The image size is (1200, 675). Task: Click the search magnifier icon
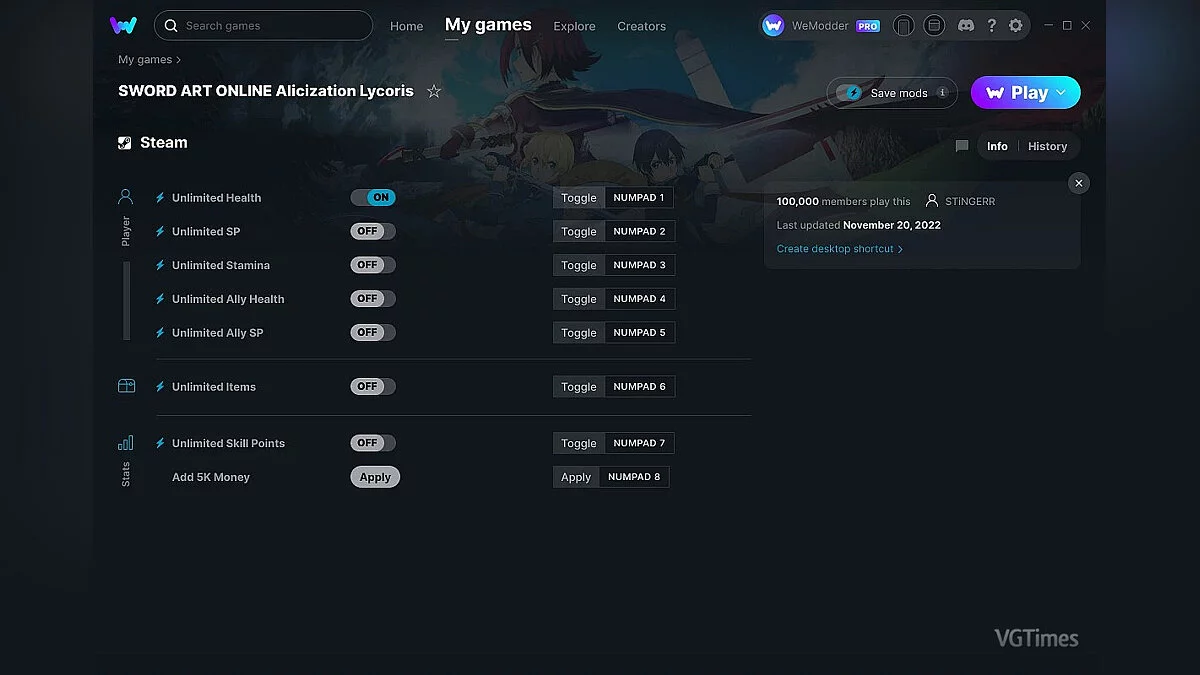pos(171,25)
